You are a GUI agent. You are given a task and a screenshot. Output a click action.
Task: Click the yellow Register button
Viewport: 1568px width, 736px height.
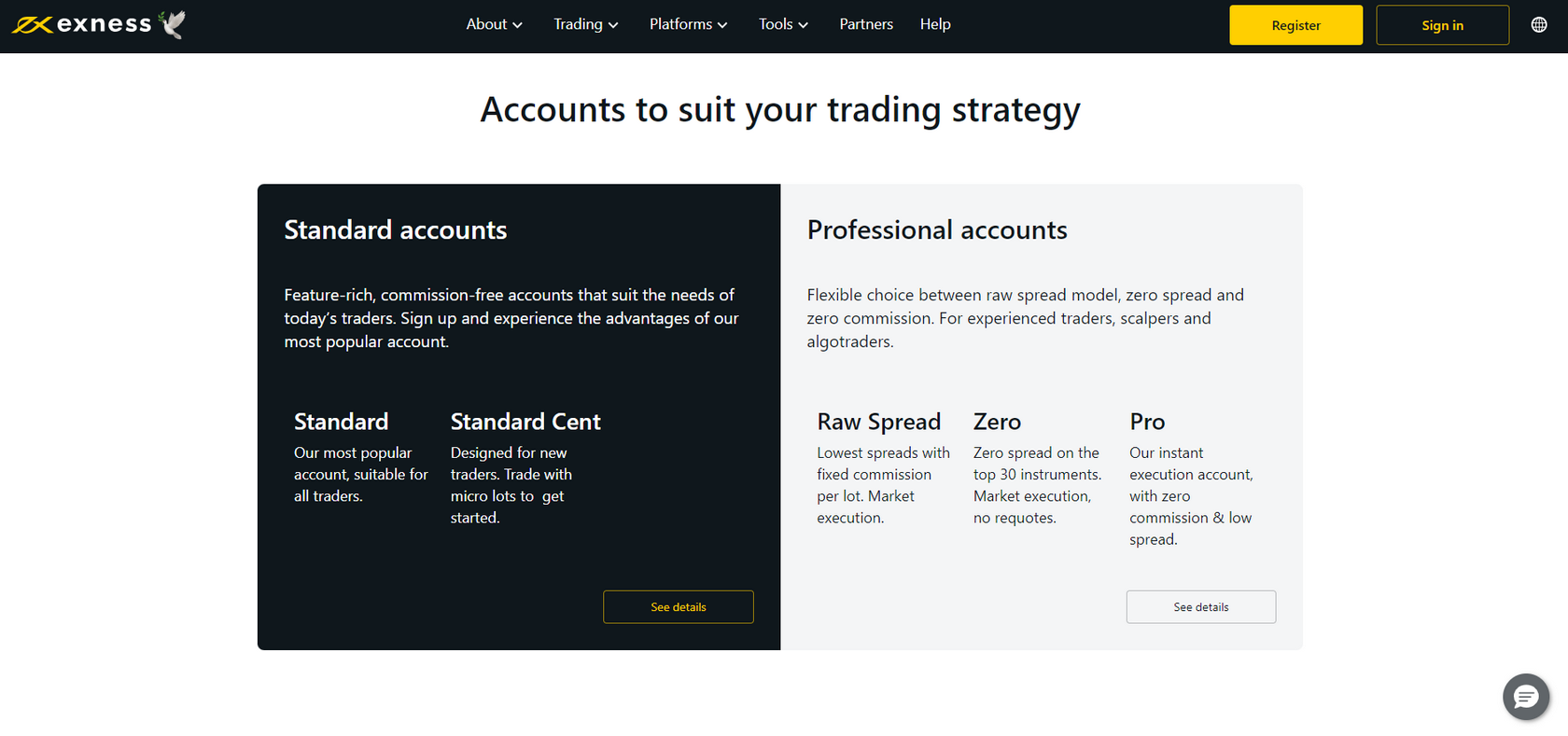click(x=1295, y=25)
